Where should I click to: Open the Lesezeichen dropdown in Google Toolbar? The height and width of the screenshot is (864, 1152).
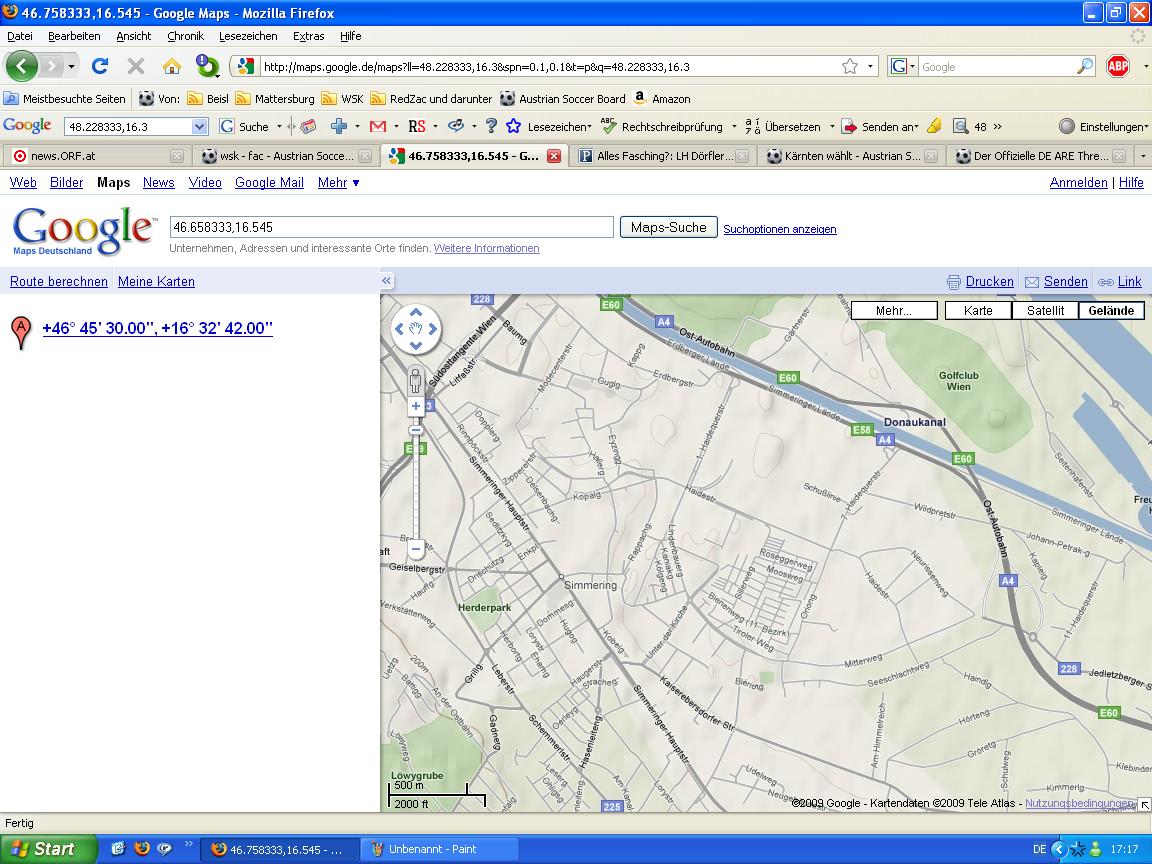click(x=548, y=126)
